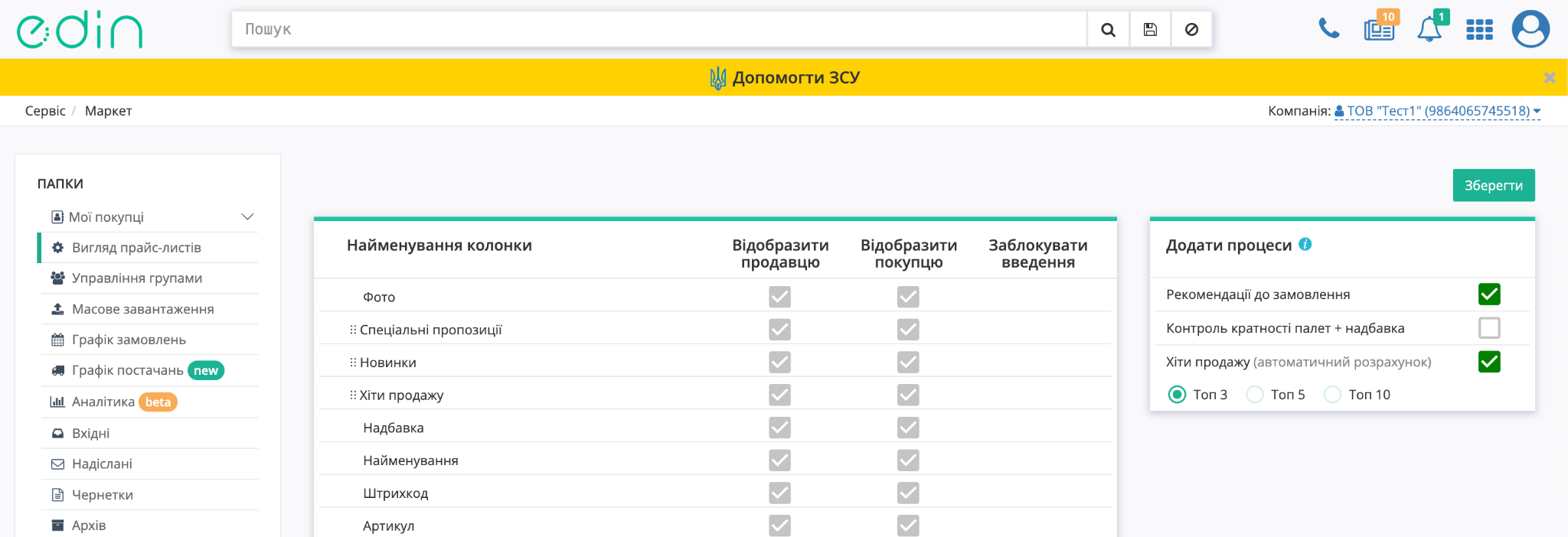The width and height of the screenshot is (1568, 537).
Task: Close the yellow Допомогти ЗСУ banner
Action: coord(1550,77)
